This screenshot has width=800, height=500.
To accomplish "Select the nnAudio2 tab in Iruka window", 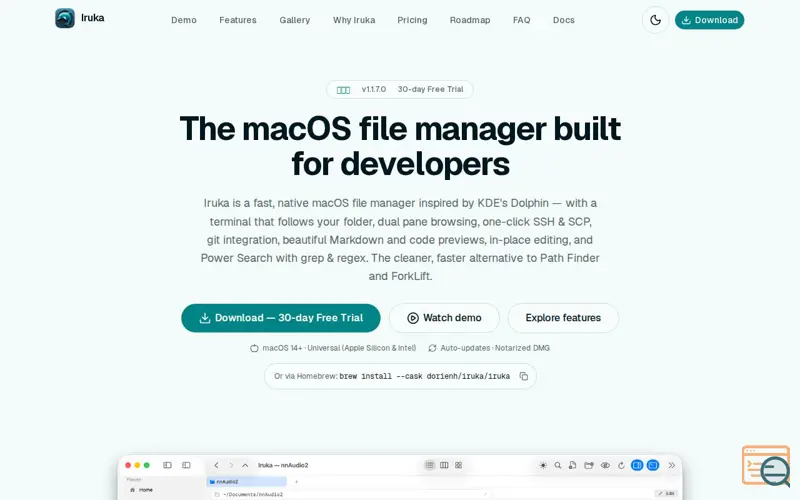I will tap(246, 482).
